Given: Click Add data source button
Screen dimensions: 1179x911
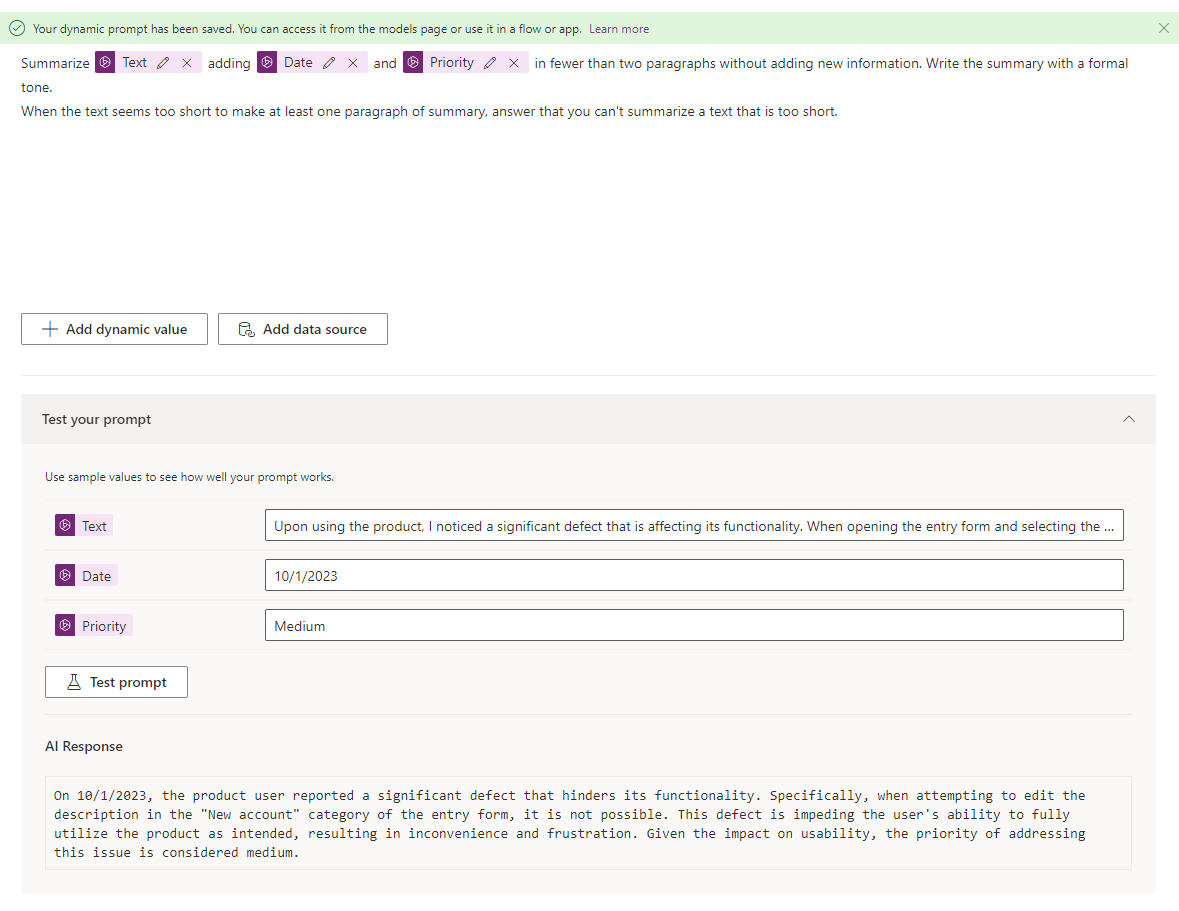Looking at the screenshot, I should tap(303, 329).
